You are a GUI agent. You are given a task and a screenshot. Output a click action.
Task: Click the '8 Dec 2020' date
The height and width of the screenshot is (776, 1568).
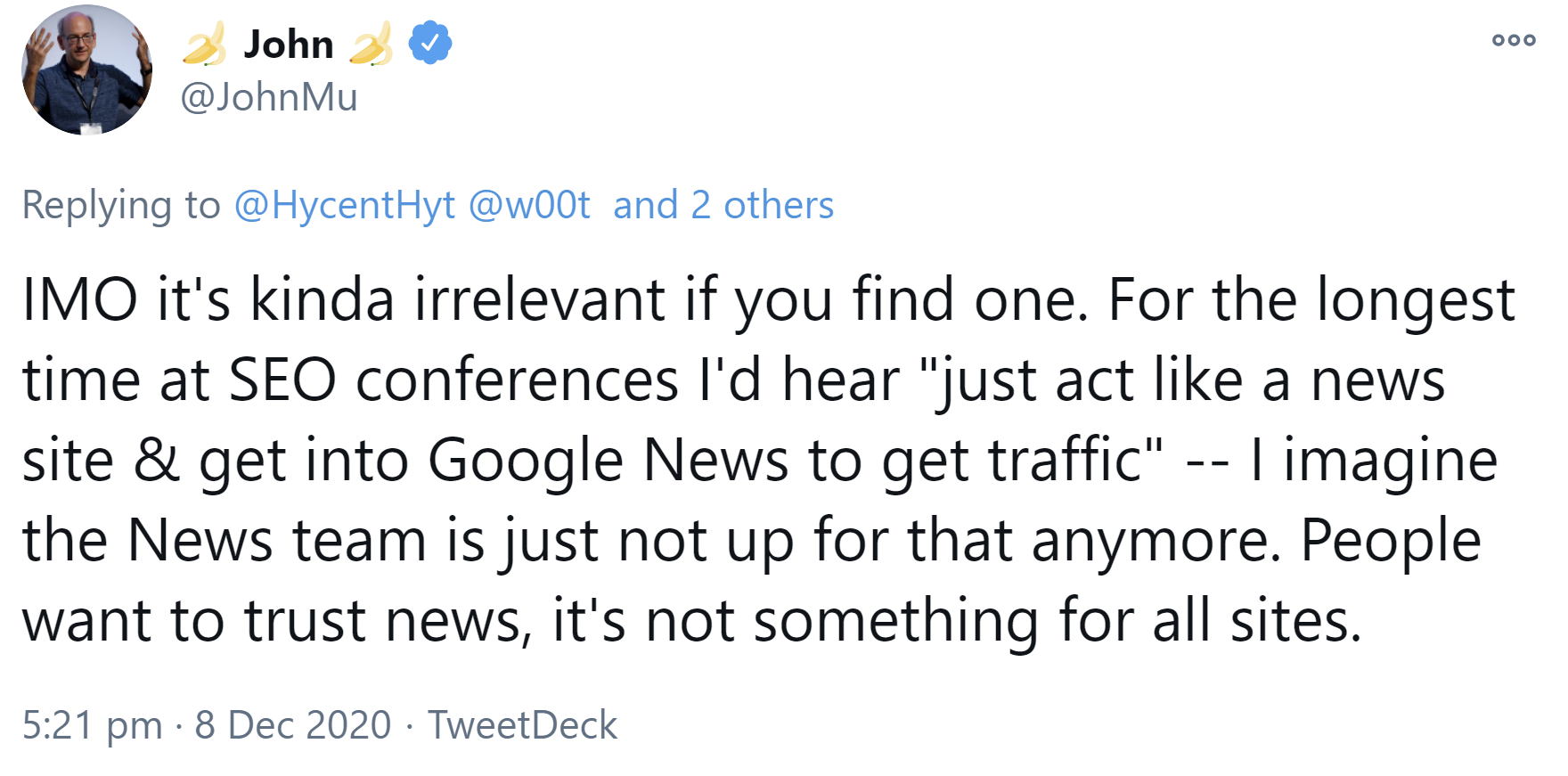(288, 724)
